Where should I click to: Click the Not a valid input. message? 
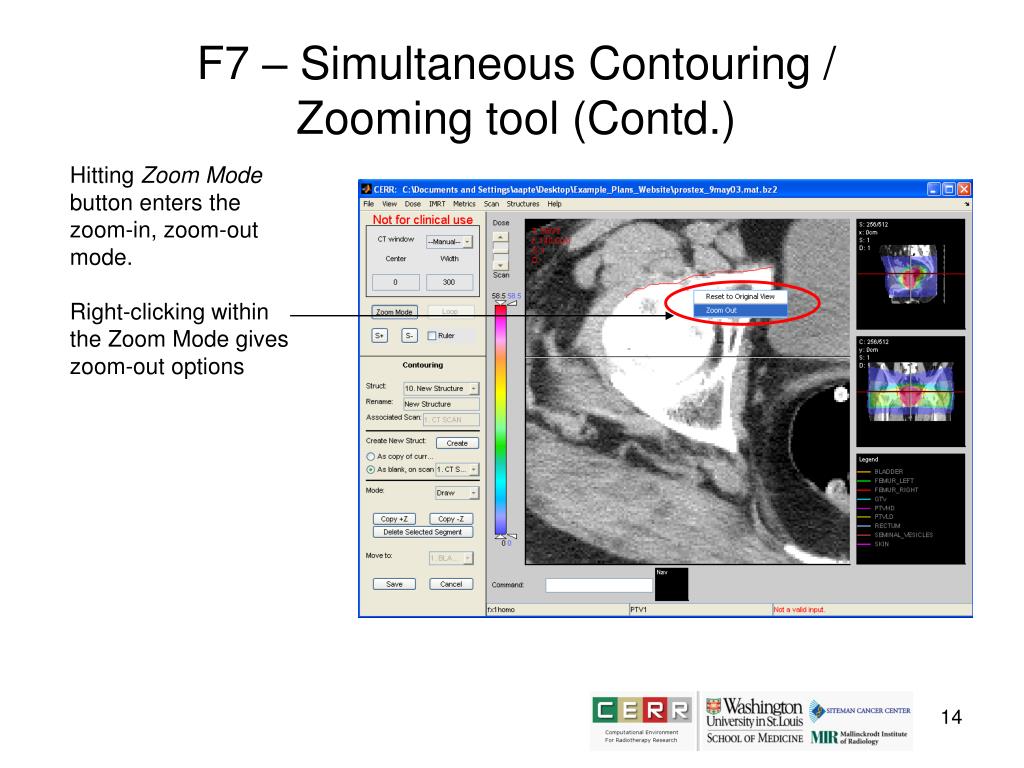click(799, 609)
